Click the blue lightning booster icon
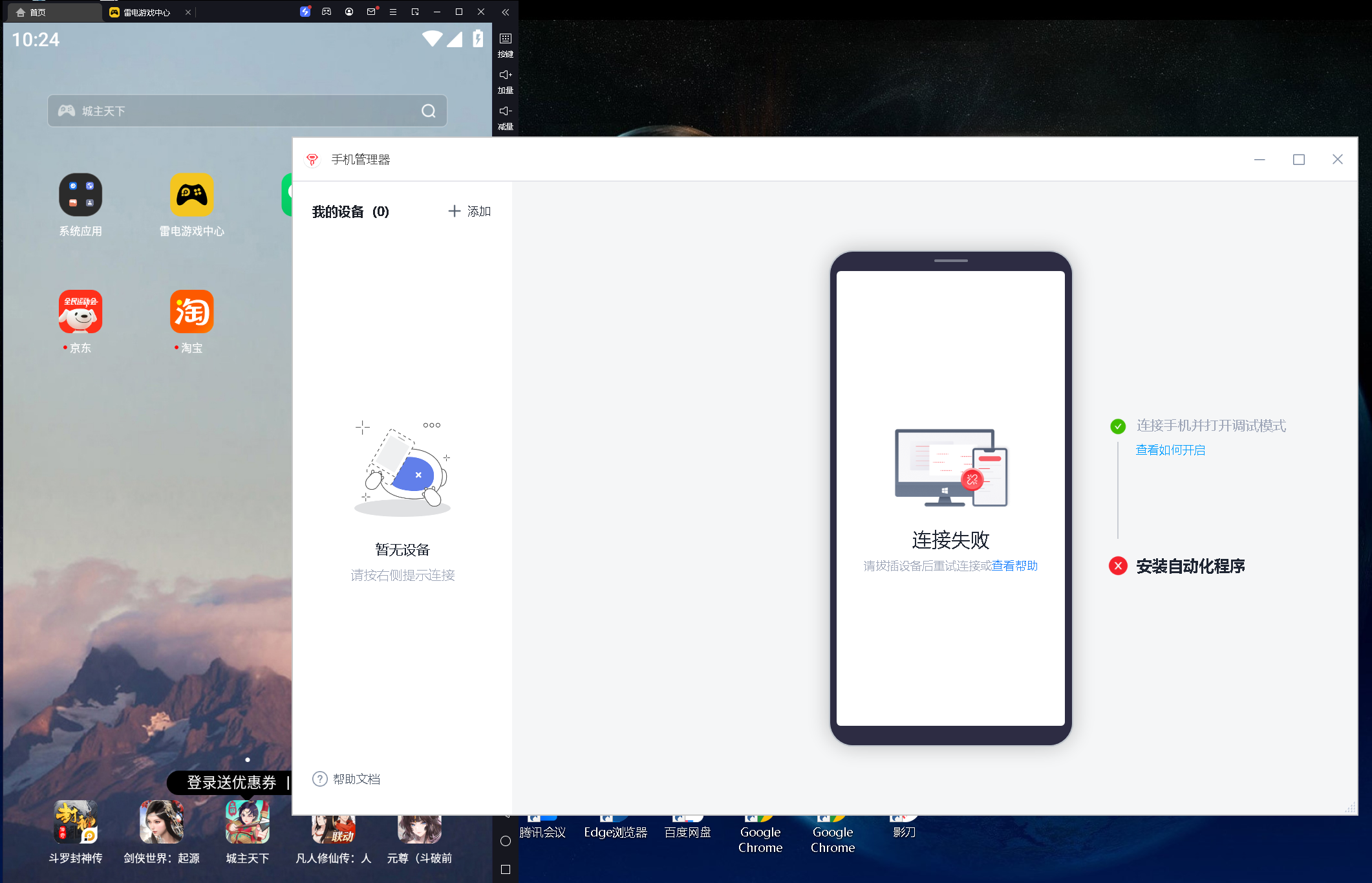 [x=305, y=12]
